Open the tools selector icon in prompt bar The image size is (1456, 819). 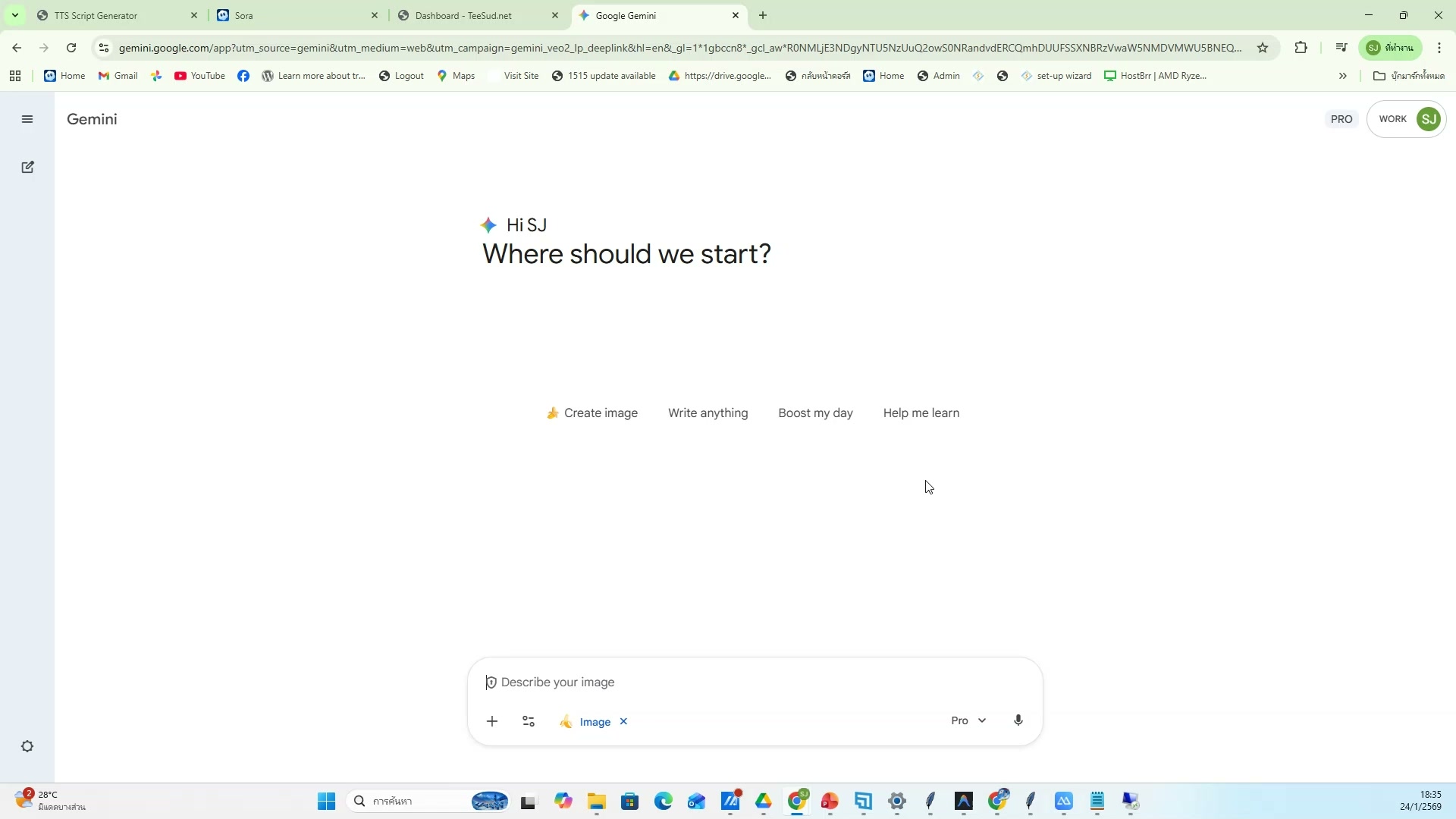(x=529, y=721)
